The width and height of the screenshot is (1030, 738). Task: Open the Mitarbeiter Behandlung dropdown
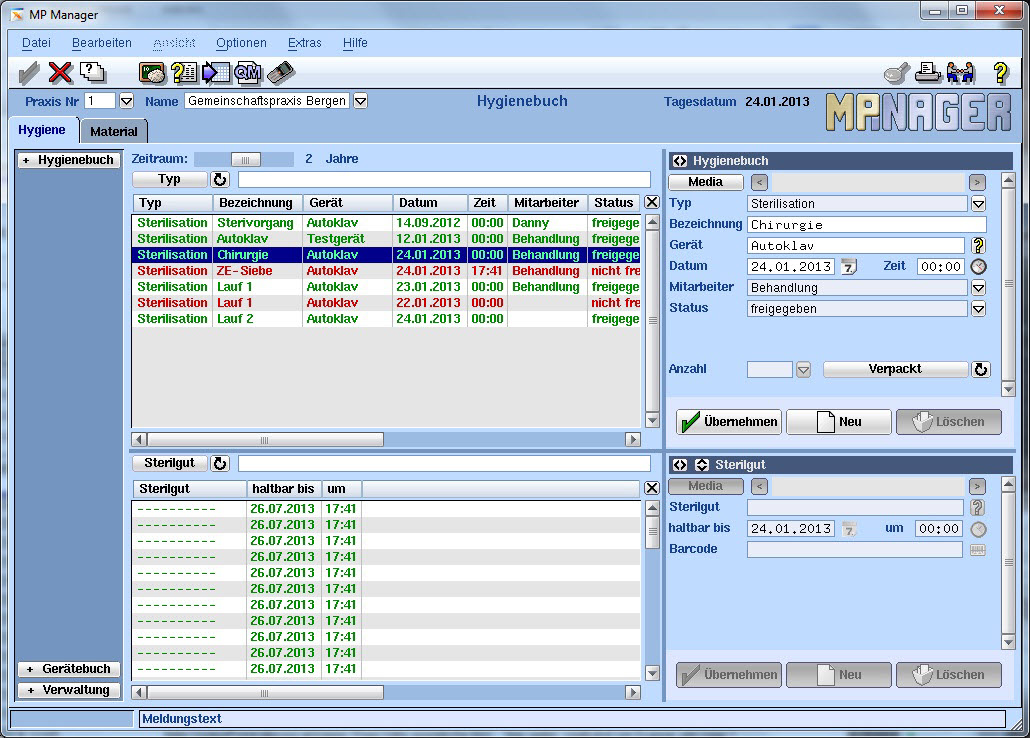(x=978, y=288)
